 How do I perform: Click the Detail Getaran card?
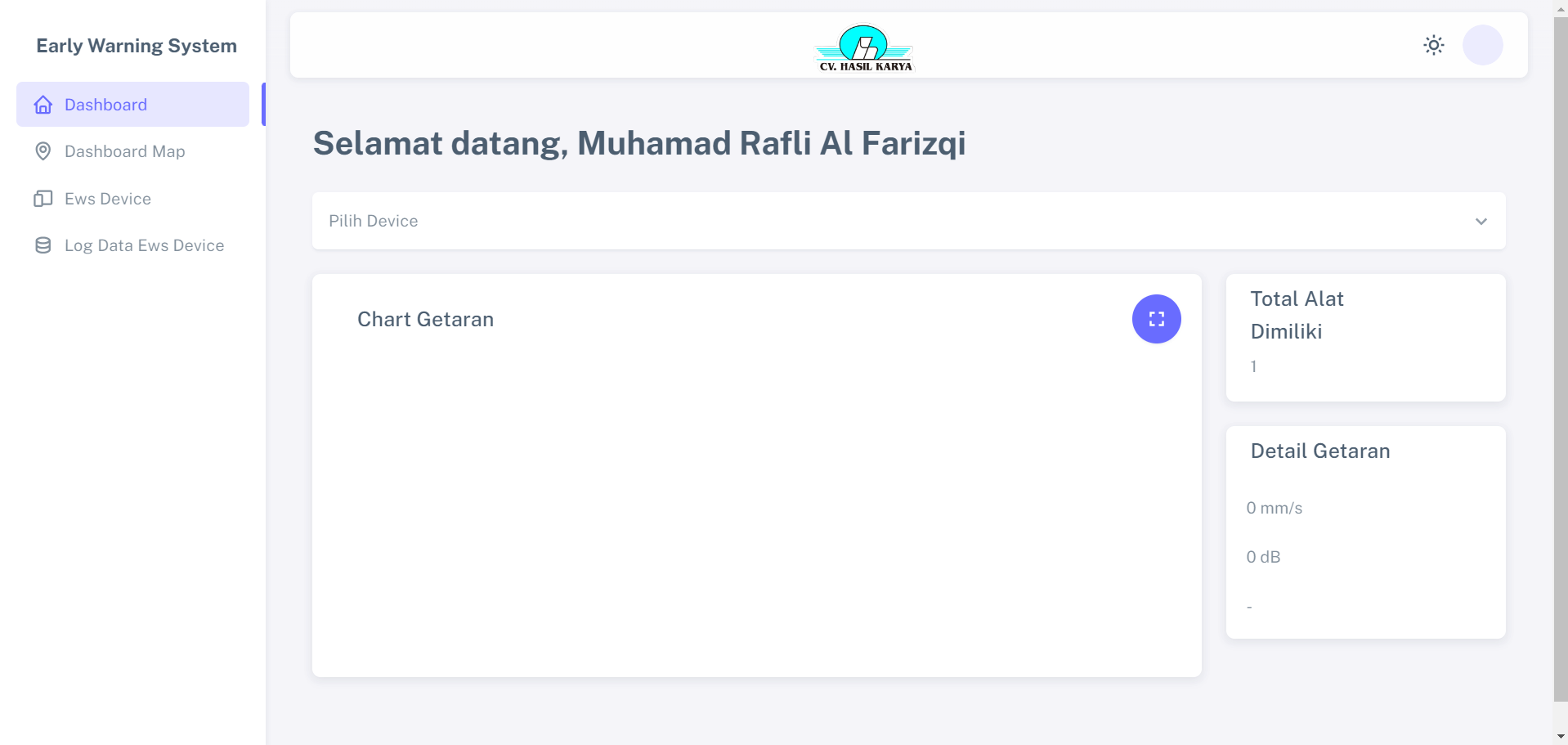1365,532
